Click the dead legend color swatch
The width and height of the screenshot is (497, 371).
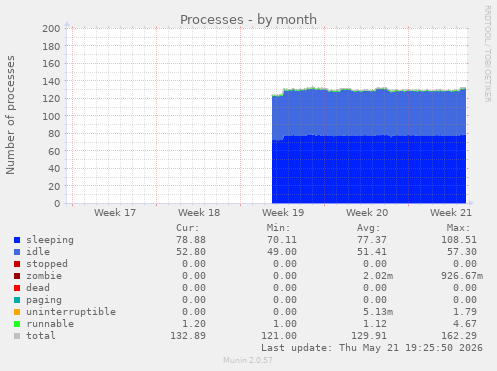tap(17, 288)
